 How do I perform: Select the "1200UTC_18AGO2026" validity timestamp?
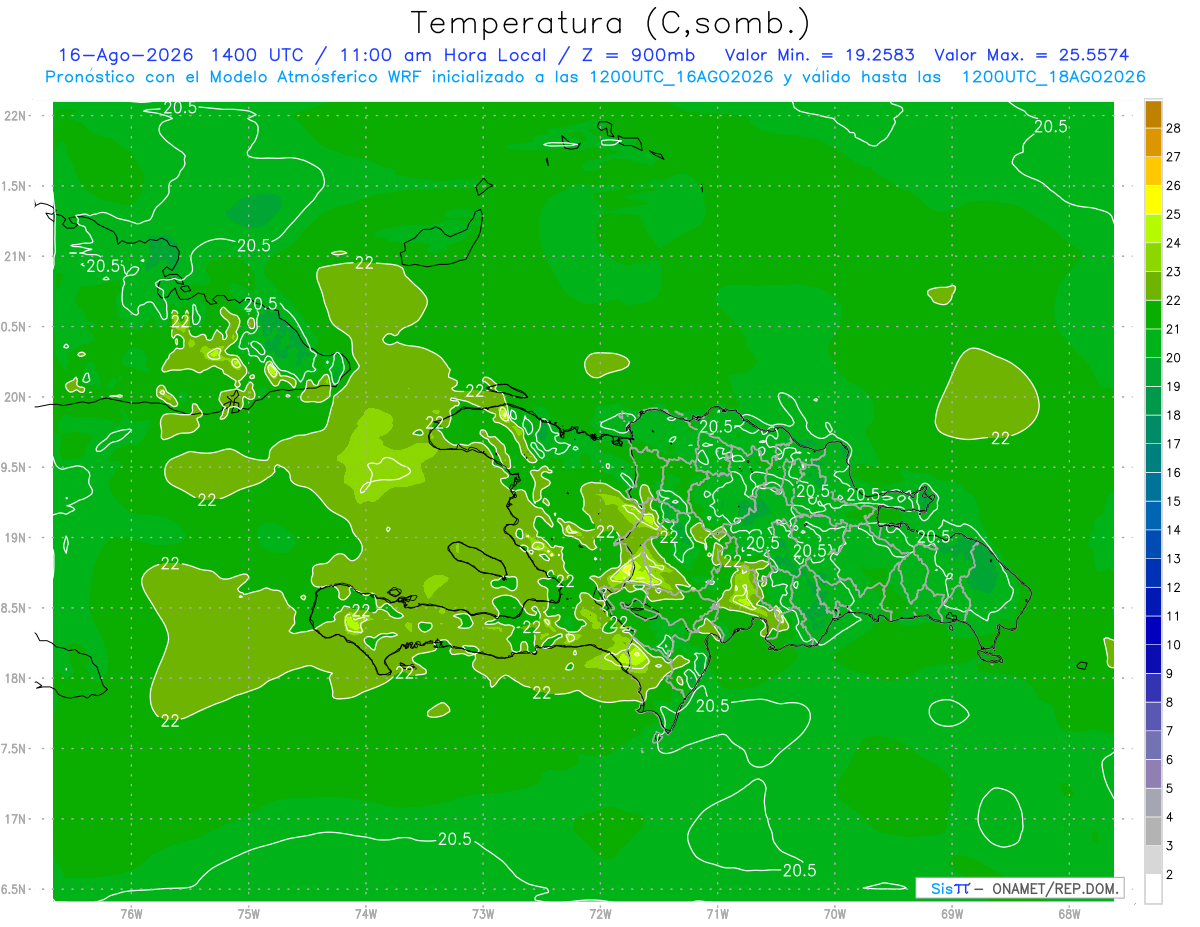1053,77
